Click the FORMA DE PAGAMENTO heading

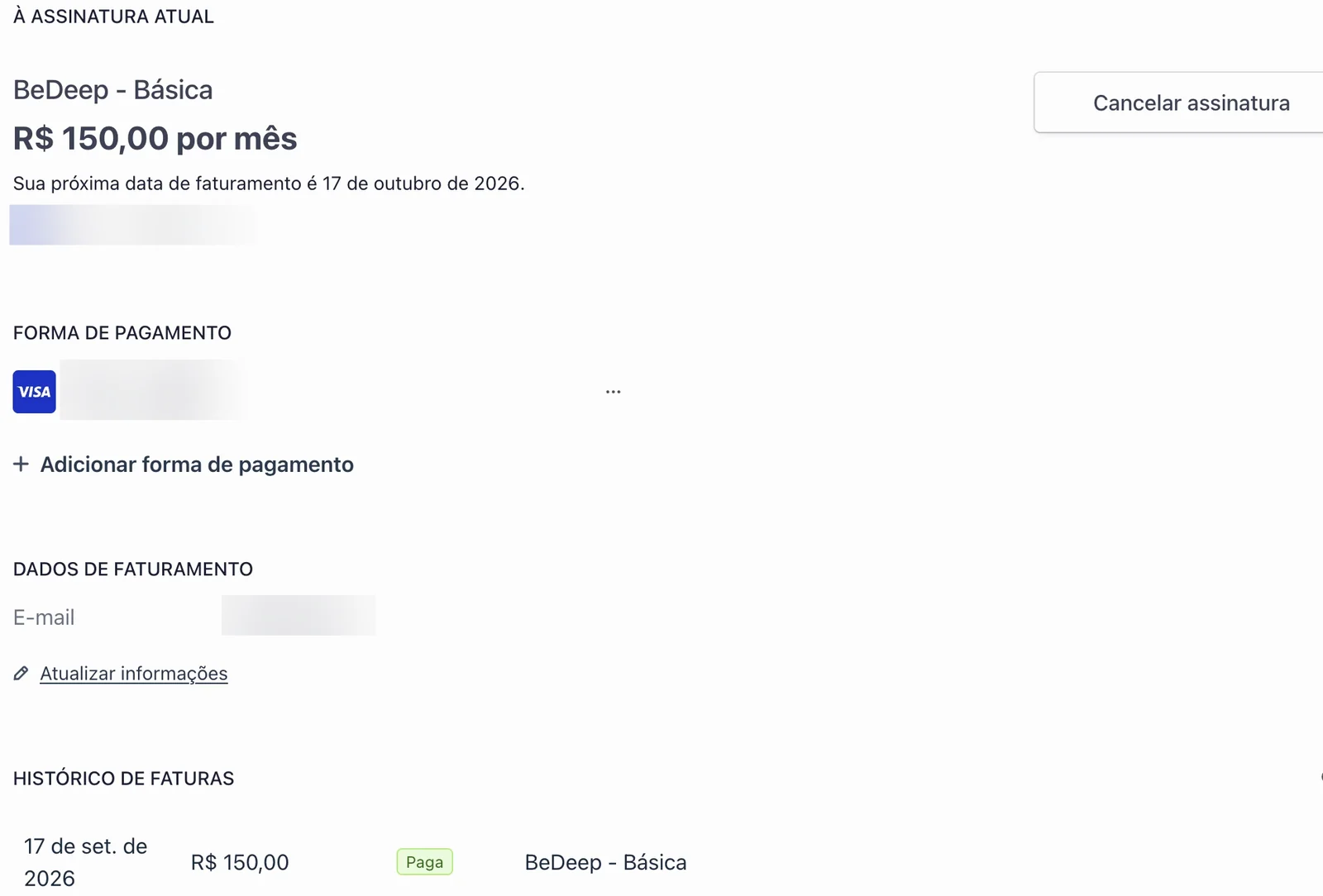[122, 333]
